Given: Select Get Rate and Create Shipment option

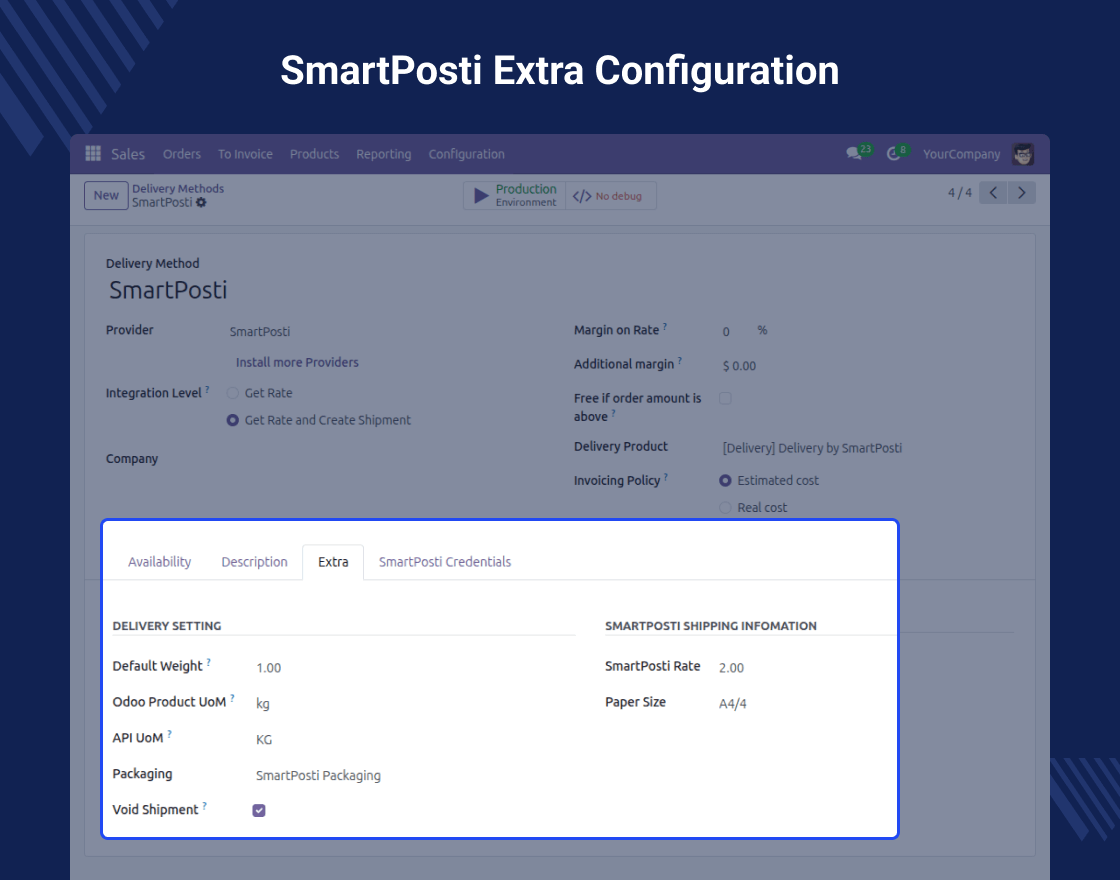Looking at the screenshot, I should coord(232,420).
